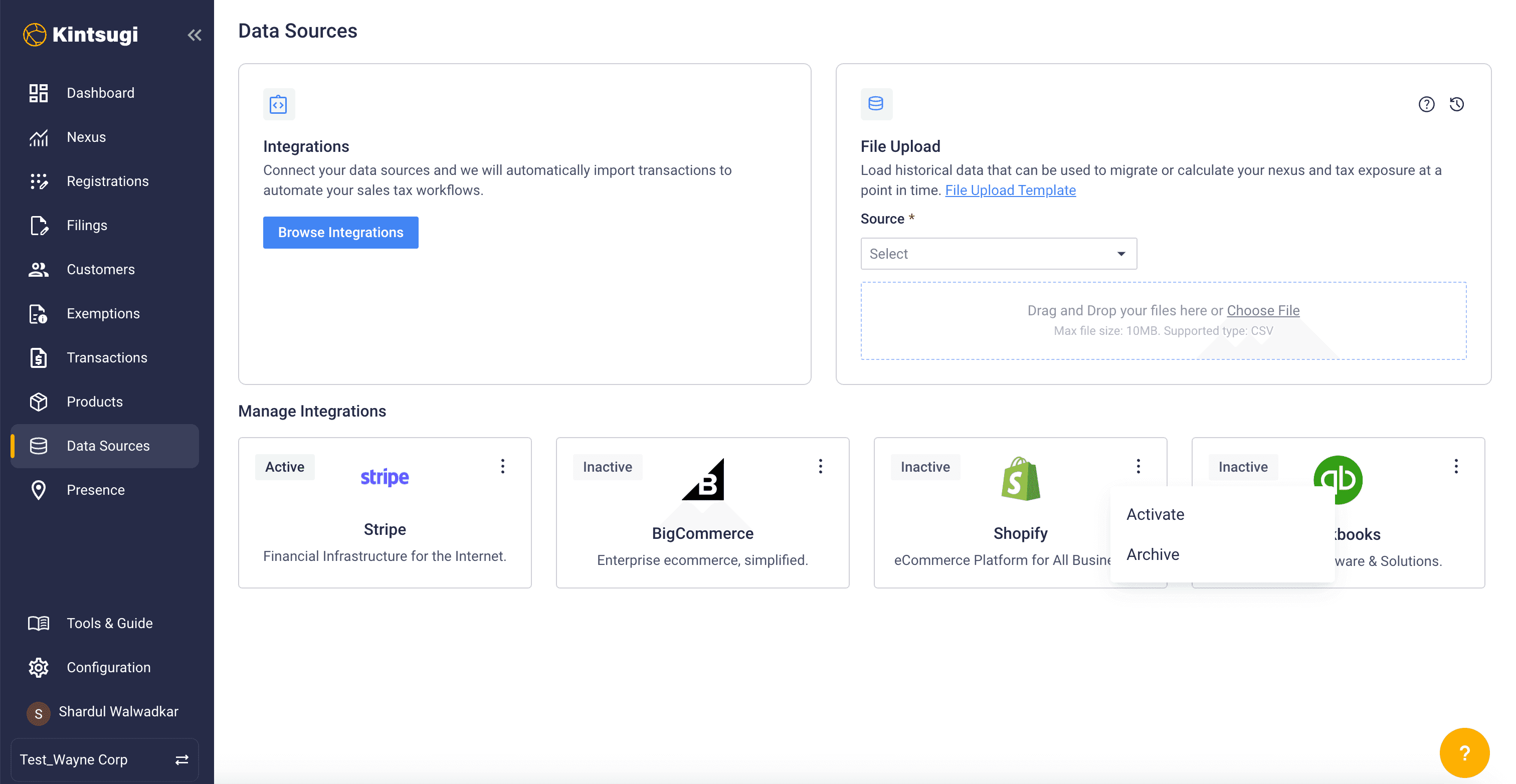The width and height of the screenshot is (1516, 784).
Task: Open Shardul Walwadkar user profile
Action: [x=118, y=712]
